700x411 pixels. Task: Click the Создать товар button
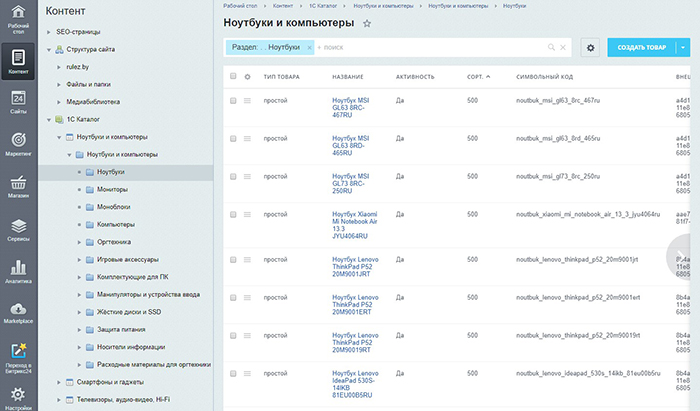click(x=641, y=47)
